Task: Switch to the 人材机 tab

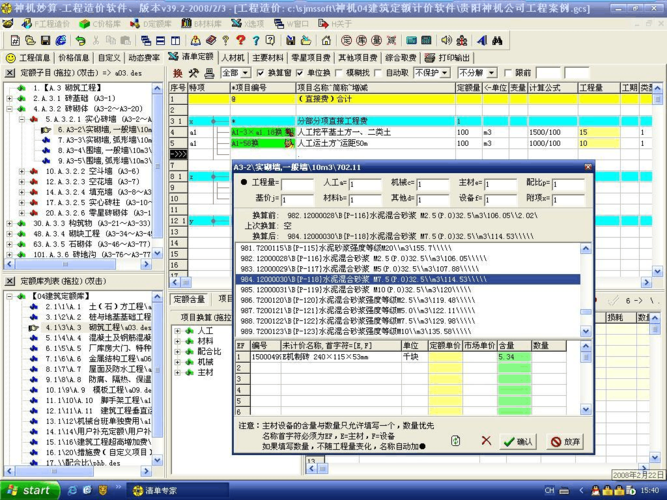Action: pos(232,58)
